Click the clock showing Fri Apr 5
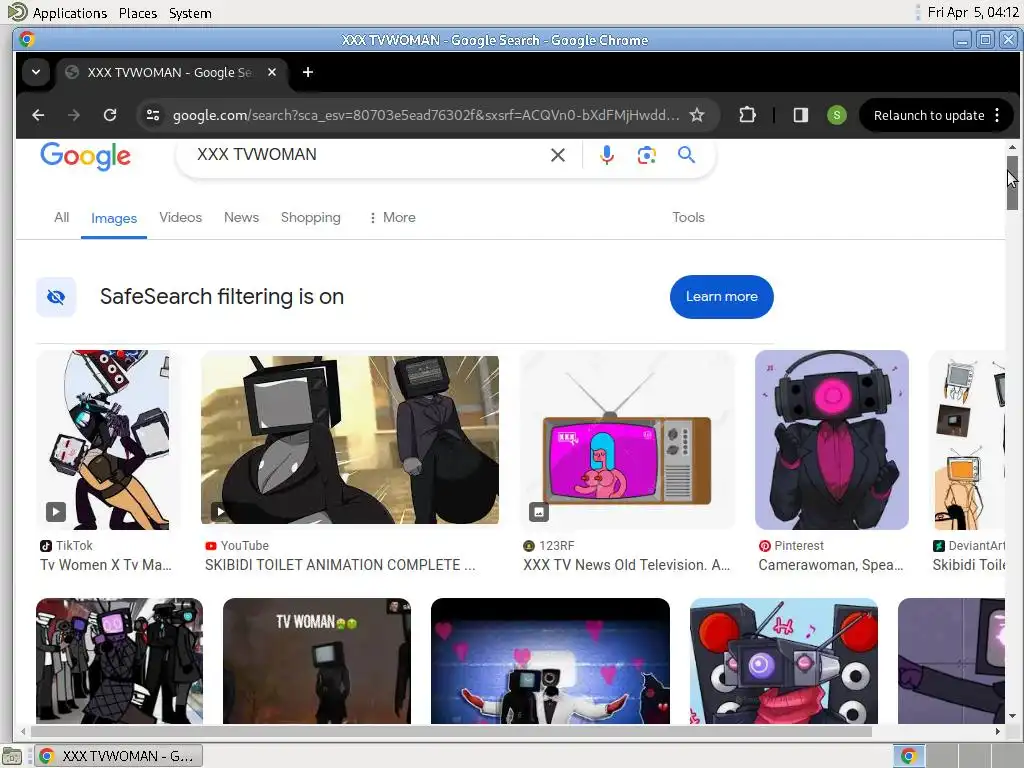Screen dimensions: 1024x768 point(972,12)
